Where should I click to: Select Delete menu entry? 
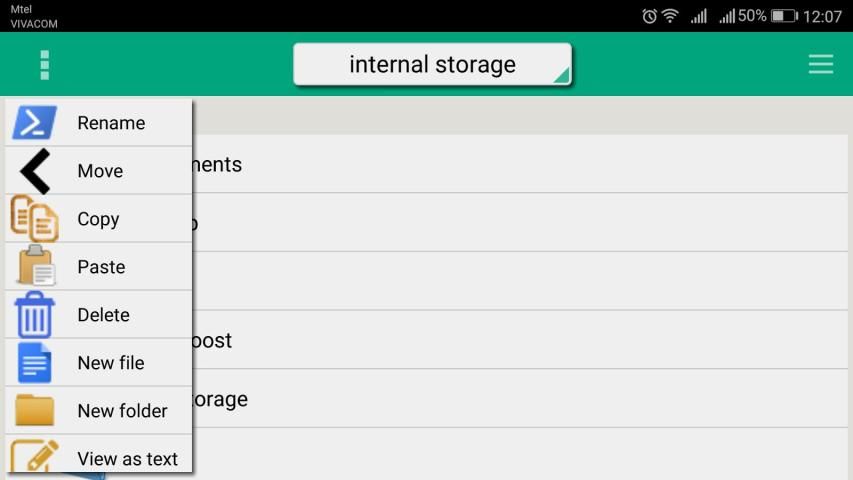click(103, 315)
